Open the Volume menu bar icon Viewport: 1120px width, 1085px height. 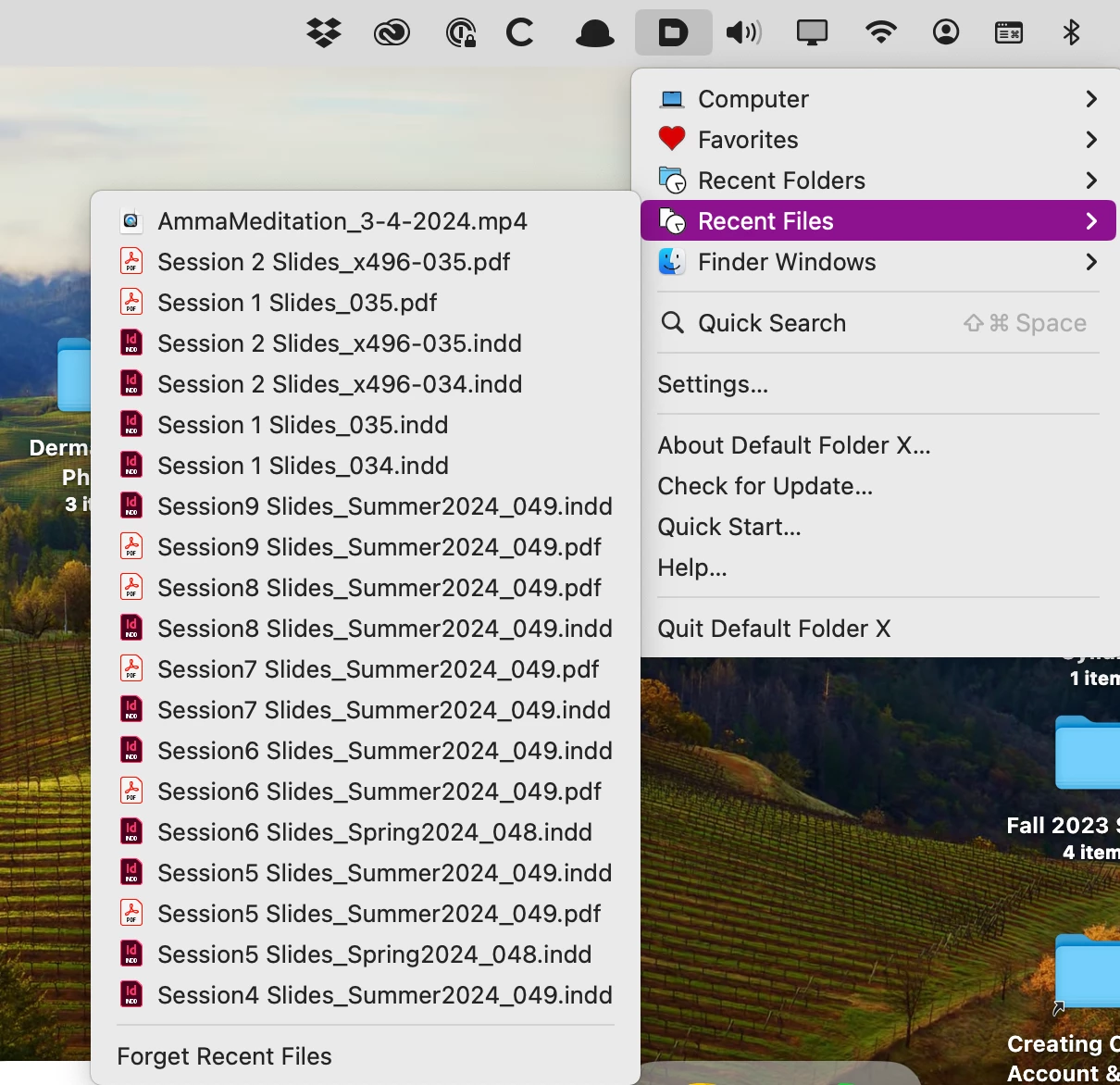coord(743,33)
